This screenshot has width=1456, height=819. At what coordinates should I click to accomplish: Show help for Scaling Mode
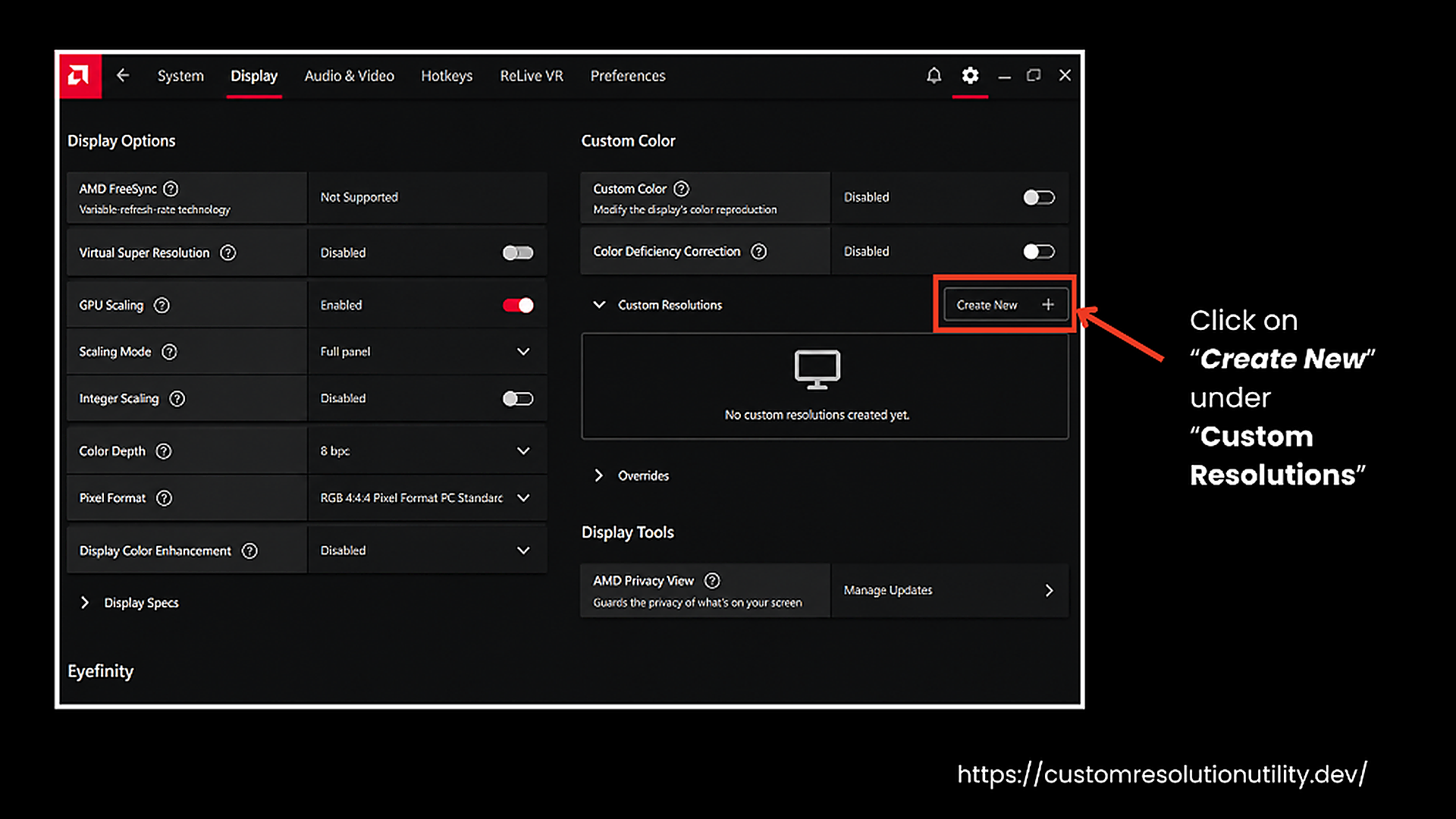[169, 352]
